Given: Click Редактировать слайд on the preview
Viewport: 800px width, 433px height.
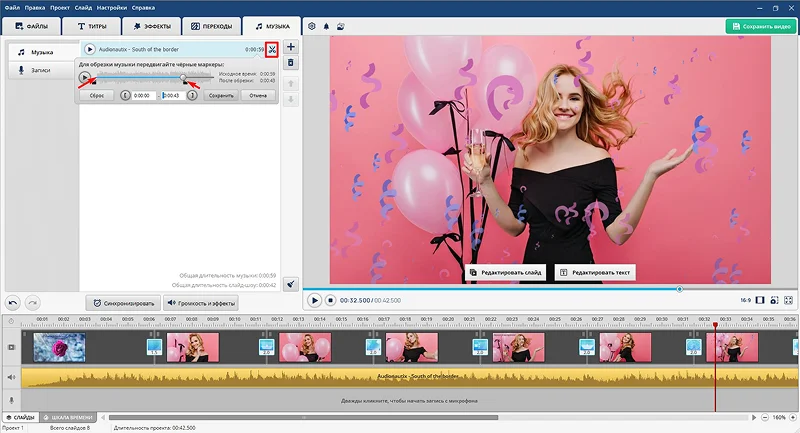Looking at the screenshot, I should click(x=506, y=272).
